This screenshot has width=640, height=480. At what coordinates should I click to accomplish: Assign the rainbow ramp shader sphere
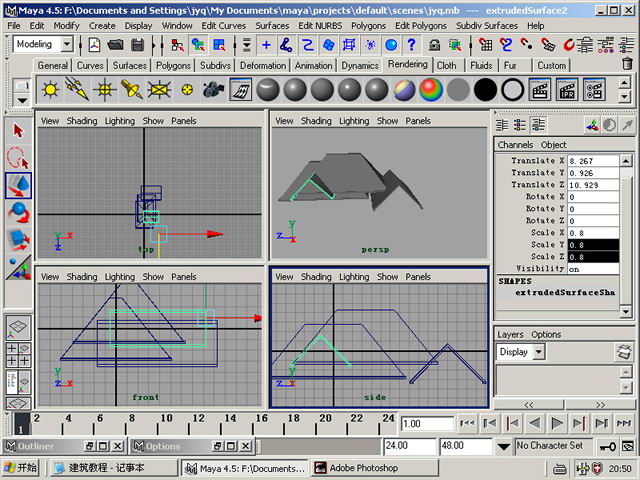pos(431,89)
